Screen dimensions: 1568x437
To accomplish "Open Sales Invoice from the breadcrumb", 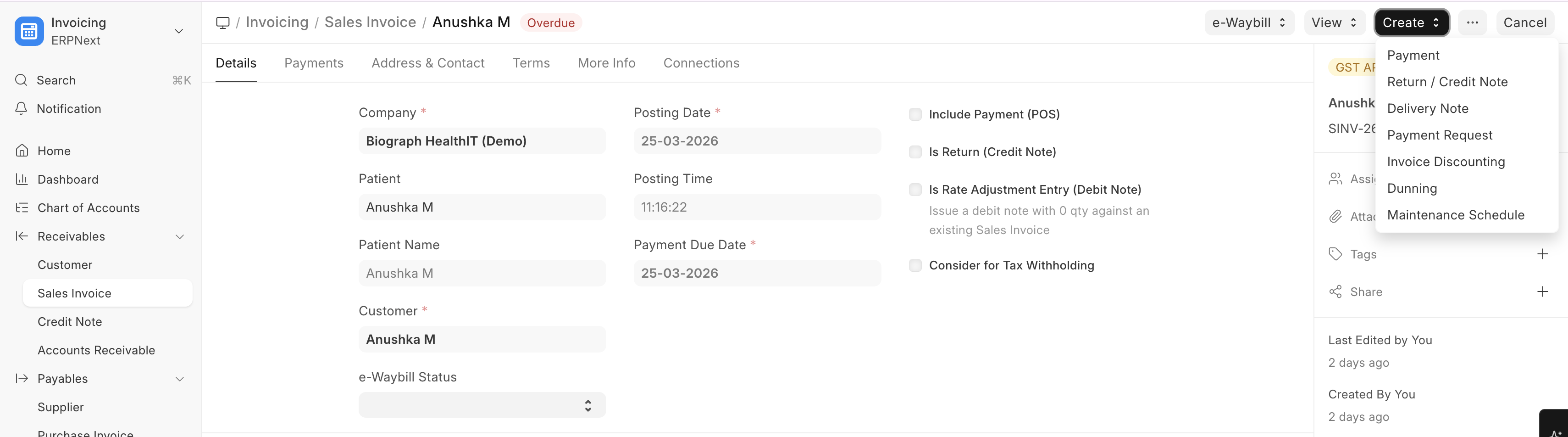I will pos(370,21).
